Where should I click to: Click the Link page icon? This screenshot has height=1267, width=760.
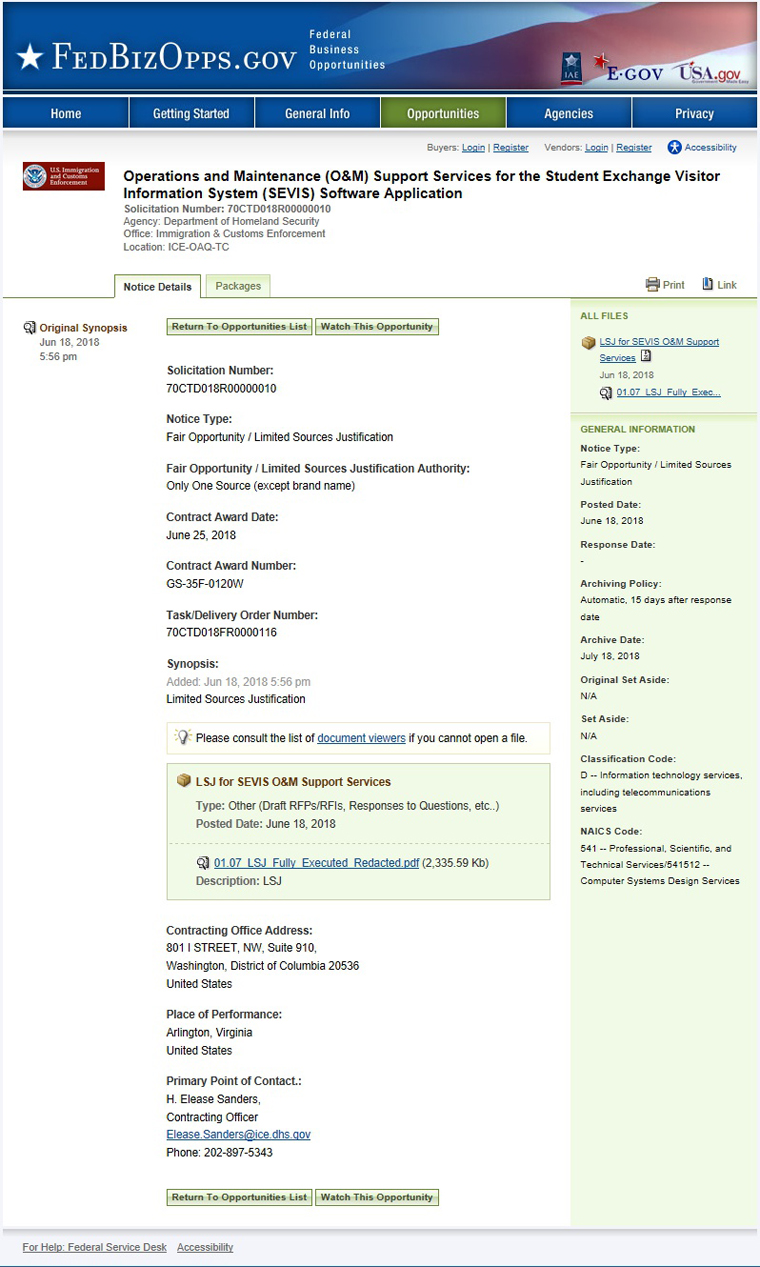pos(708,284)
